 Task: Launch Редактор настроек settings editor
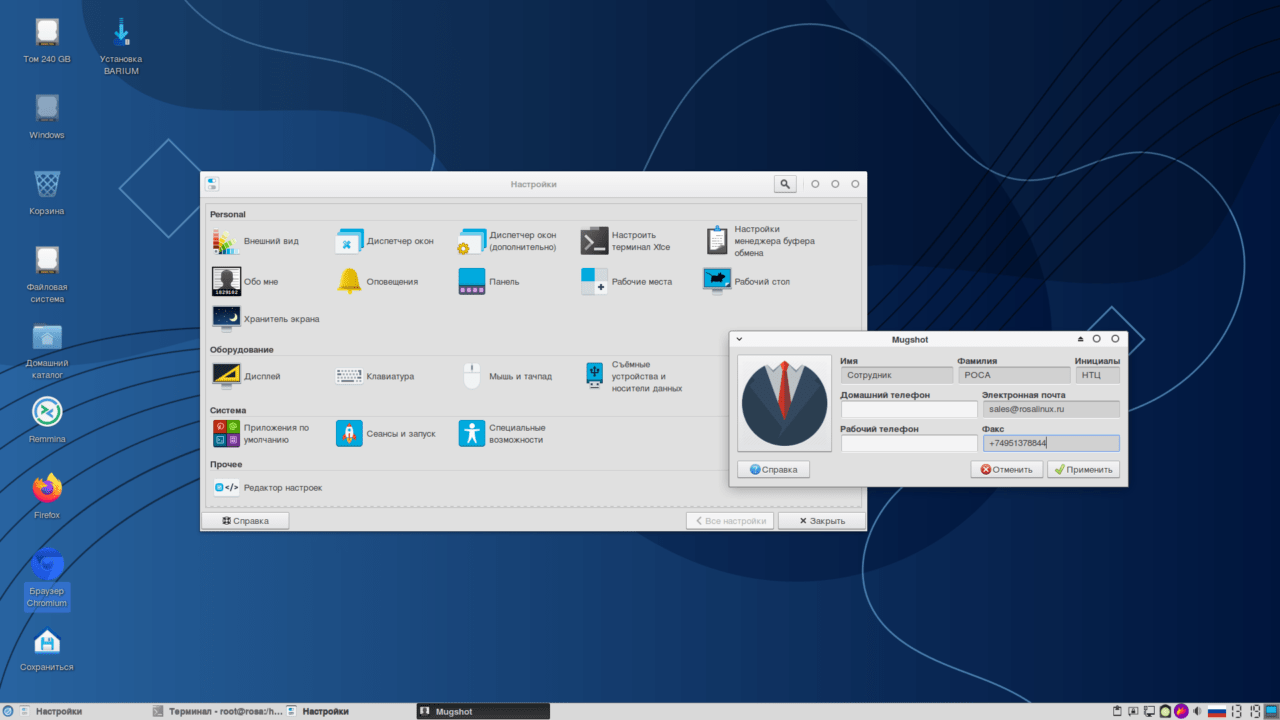(268, 487)
